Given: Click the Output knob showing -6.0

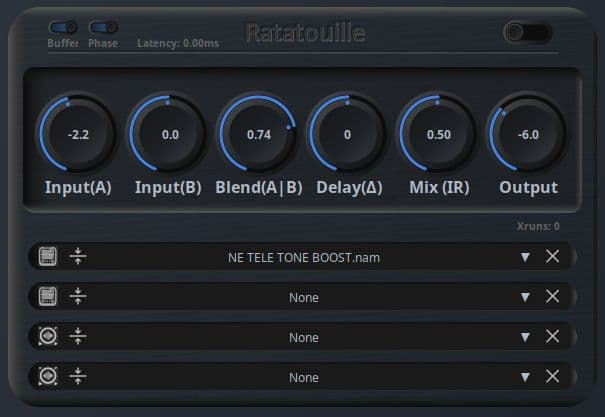Looking at the screenshot, I should 528,134.
